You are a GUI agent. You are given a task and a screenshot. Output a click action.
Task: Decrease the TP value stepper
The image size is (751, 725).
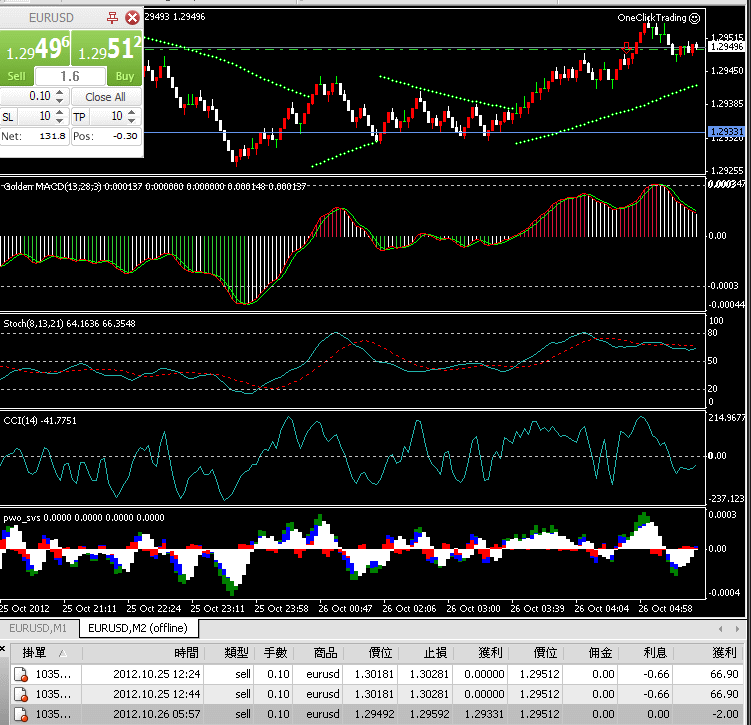(132, 120)
